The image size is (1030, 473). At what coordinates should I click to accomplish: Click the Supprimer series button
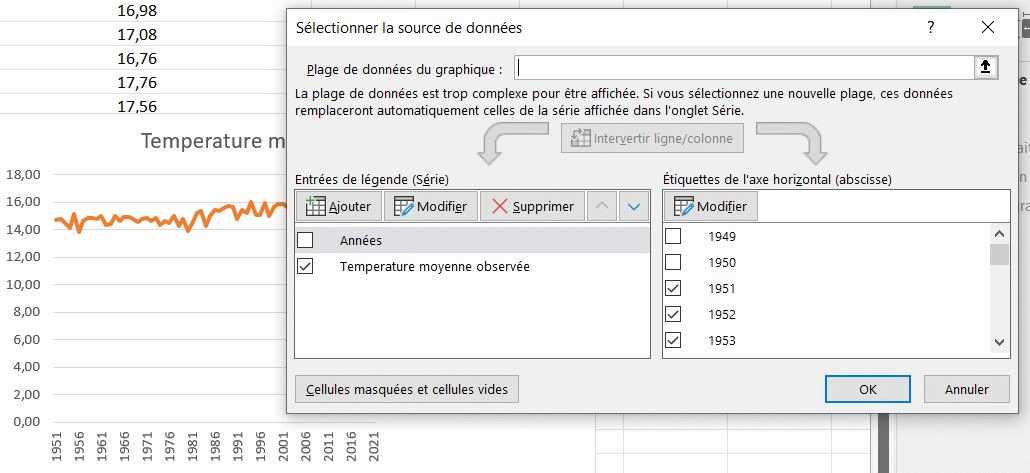pyautogui.click(x=532, y=206)
